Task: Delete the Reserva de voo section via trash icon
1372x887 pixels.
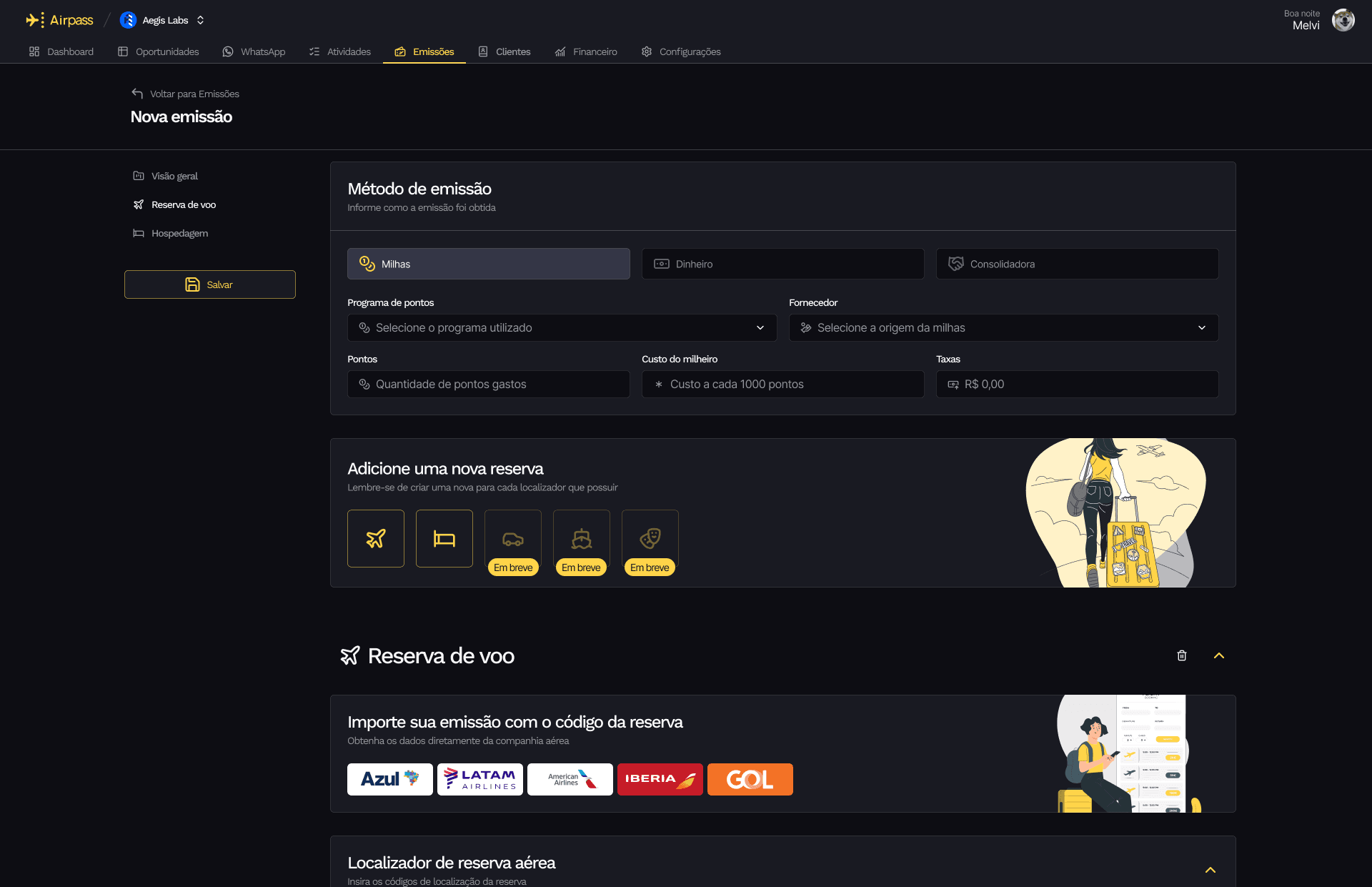Action: pyautogui.click(x=1182, y=655)
